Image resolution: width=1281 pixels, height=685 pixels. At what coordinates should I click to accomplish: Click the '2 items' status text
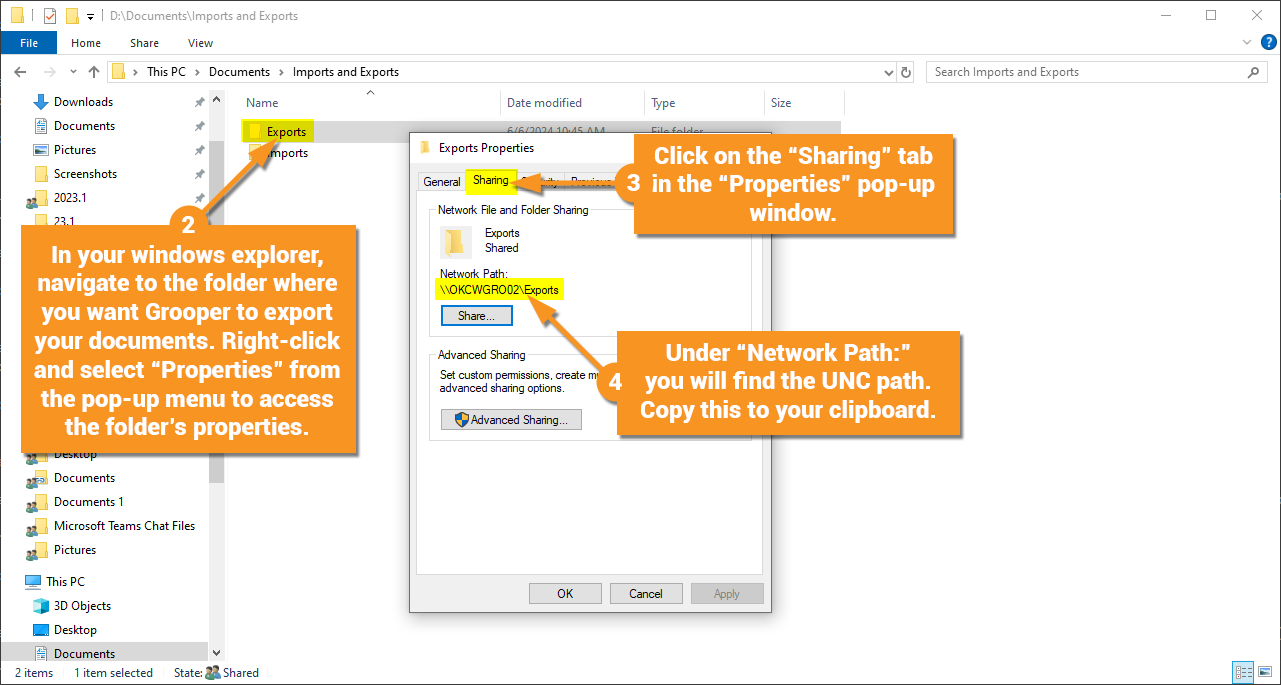click(x=34, y=673)
